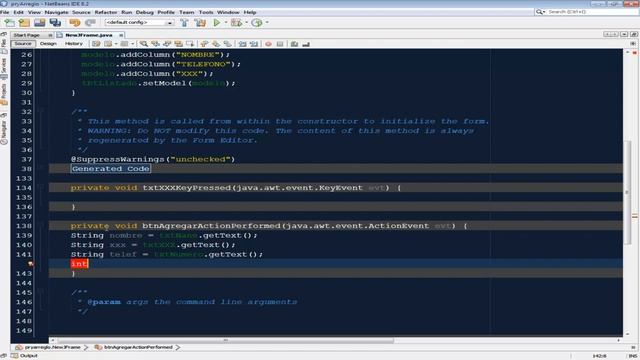Click the horizontal editor scrollbar thumb
The width and height of the screenshot is (640, 360).
point(226,340)
